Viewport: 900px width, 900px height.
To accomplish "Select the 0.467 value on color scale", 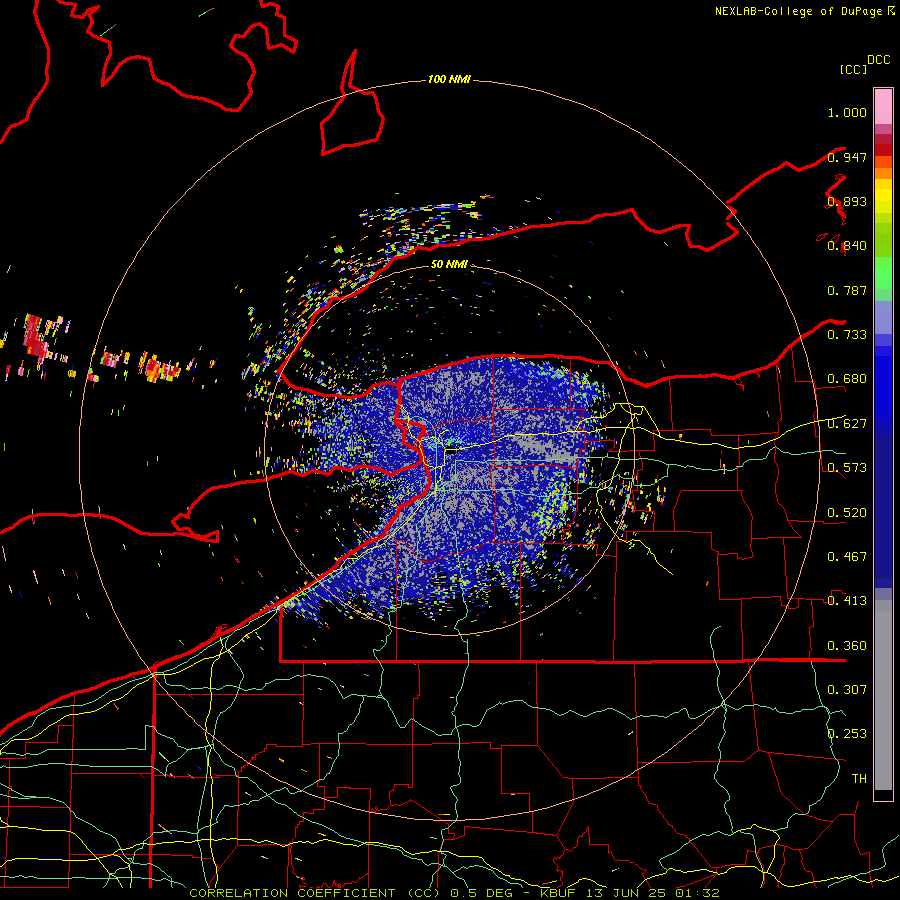I will pyautogui.click(x=847, y=557).
